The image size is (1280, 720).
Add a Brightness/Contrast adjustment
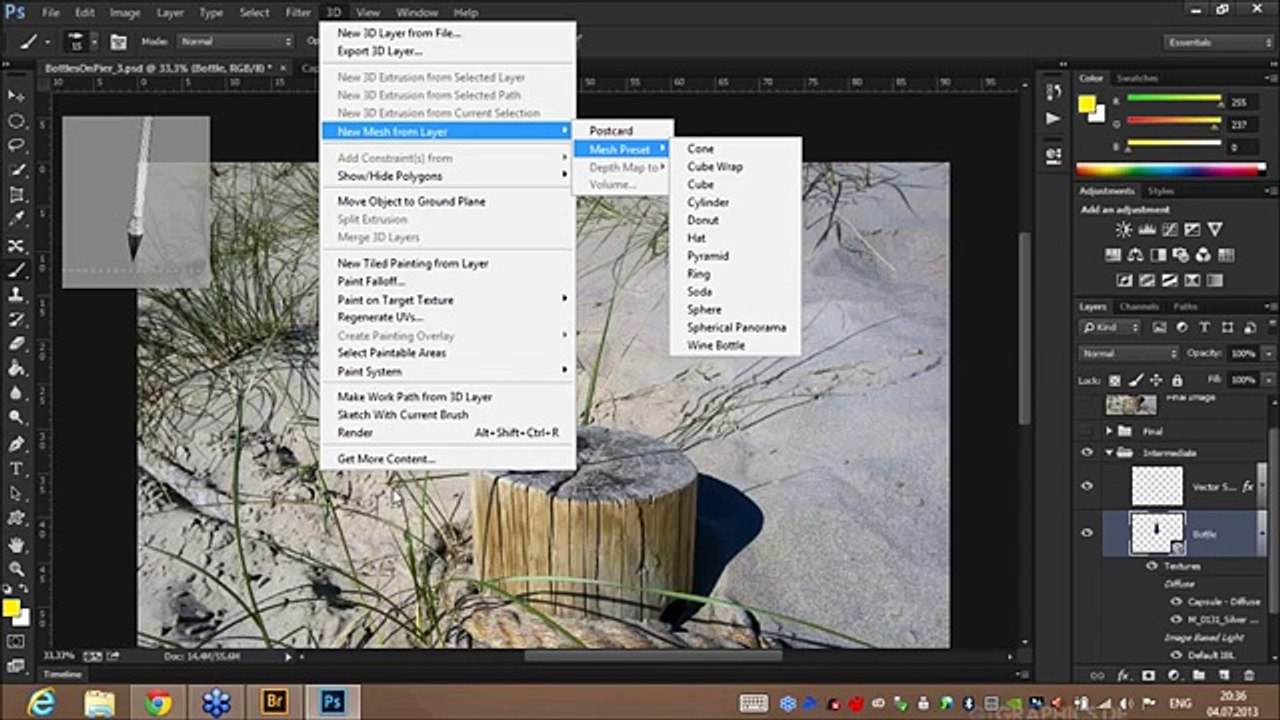point(1124,230)
